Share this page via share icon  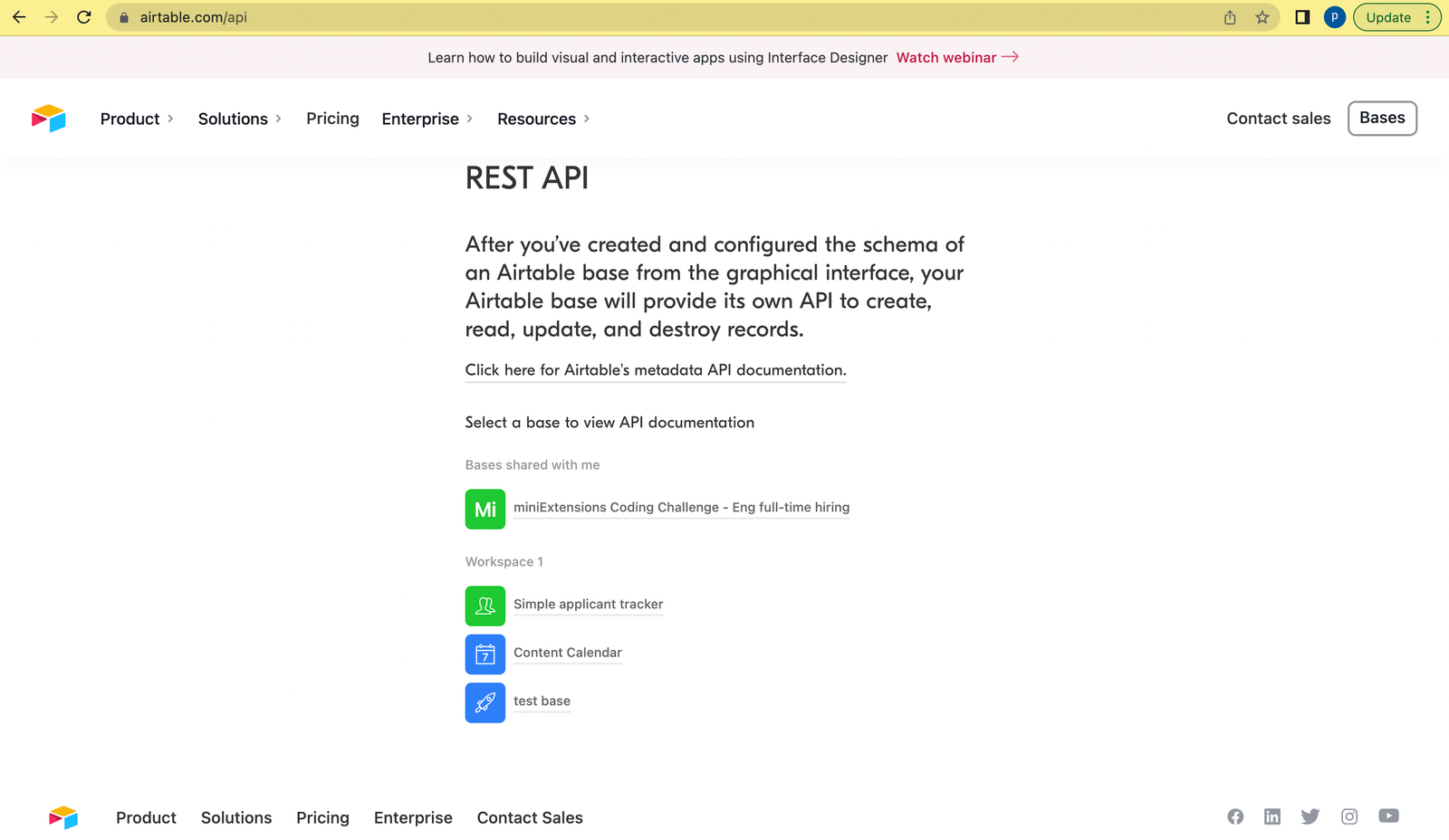pos(1230,17)
